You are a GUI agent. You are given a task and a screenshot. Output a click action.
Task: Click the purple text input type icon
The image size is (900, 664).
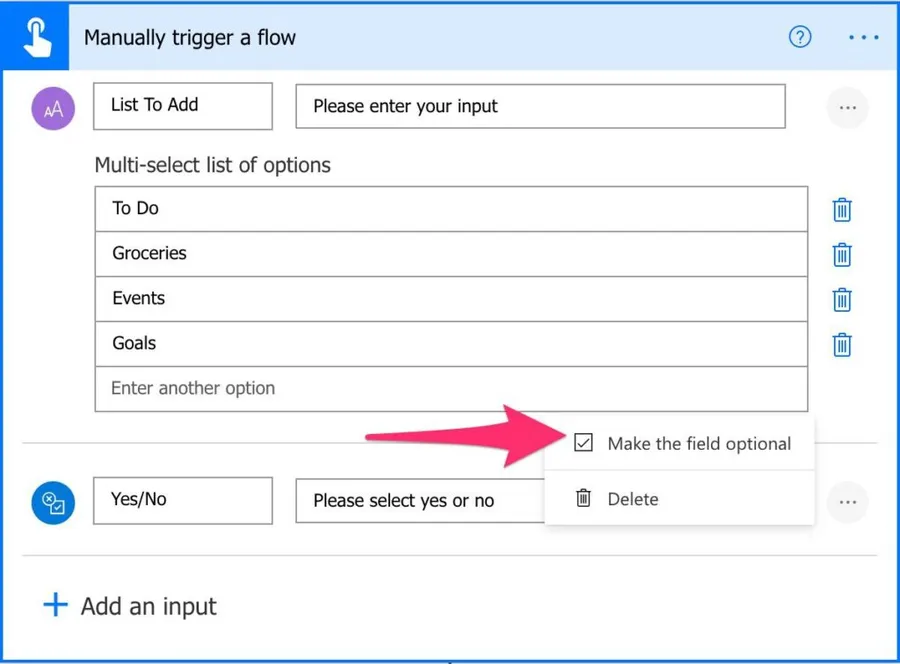pyautogui.click(x=53, y=107)
